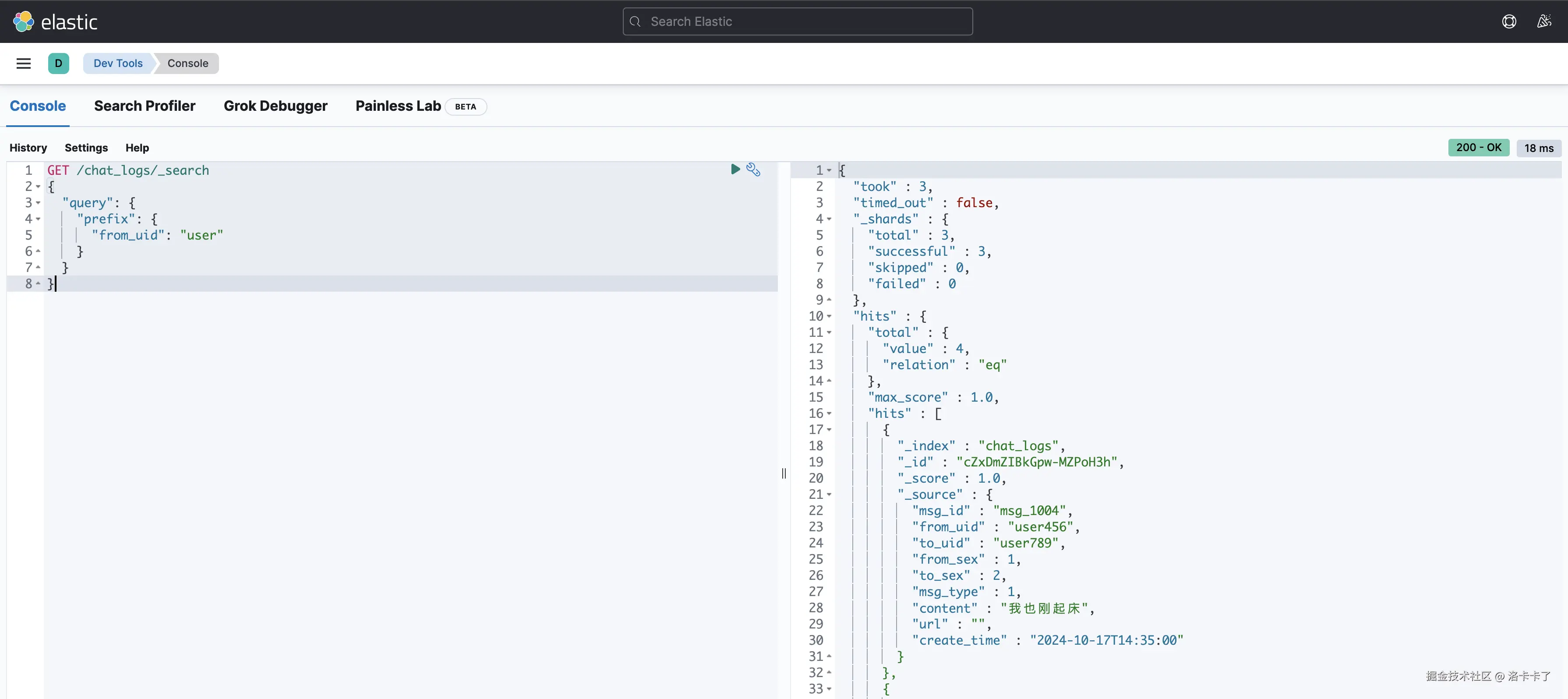Collapse the first hit object at line 17
Image resolution: width=1568 pixels, height=699 pixels.
[x=829, y=430]
